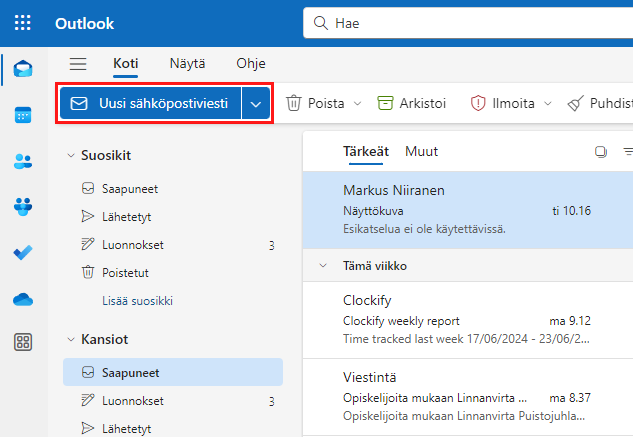Click the Poista trash icon
The width and height of the screenshot is (633, 437).
click(x=294, y=103)
